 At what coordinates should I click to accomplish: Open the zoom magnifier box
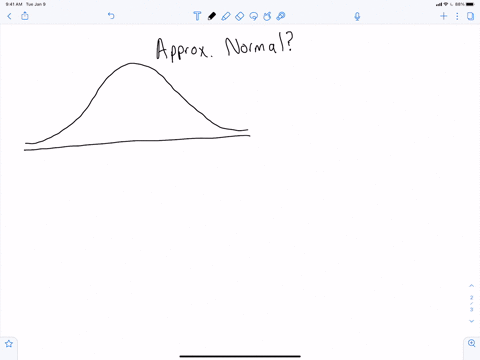(472, 343)
